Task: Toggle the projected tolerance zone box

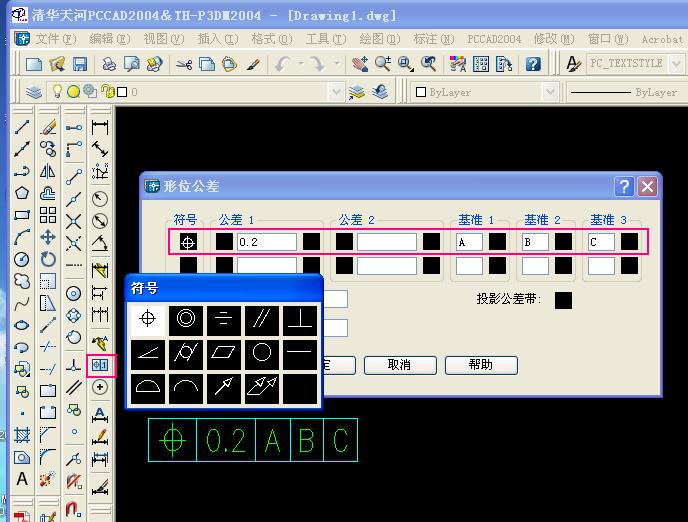Action: 563,300
